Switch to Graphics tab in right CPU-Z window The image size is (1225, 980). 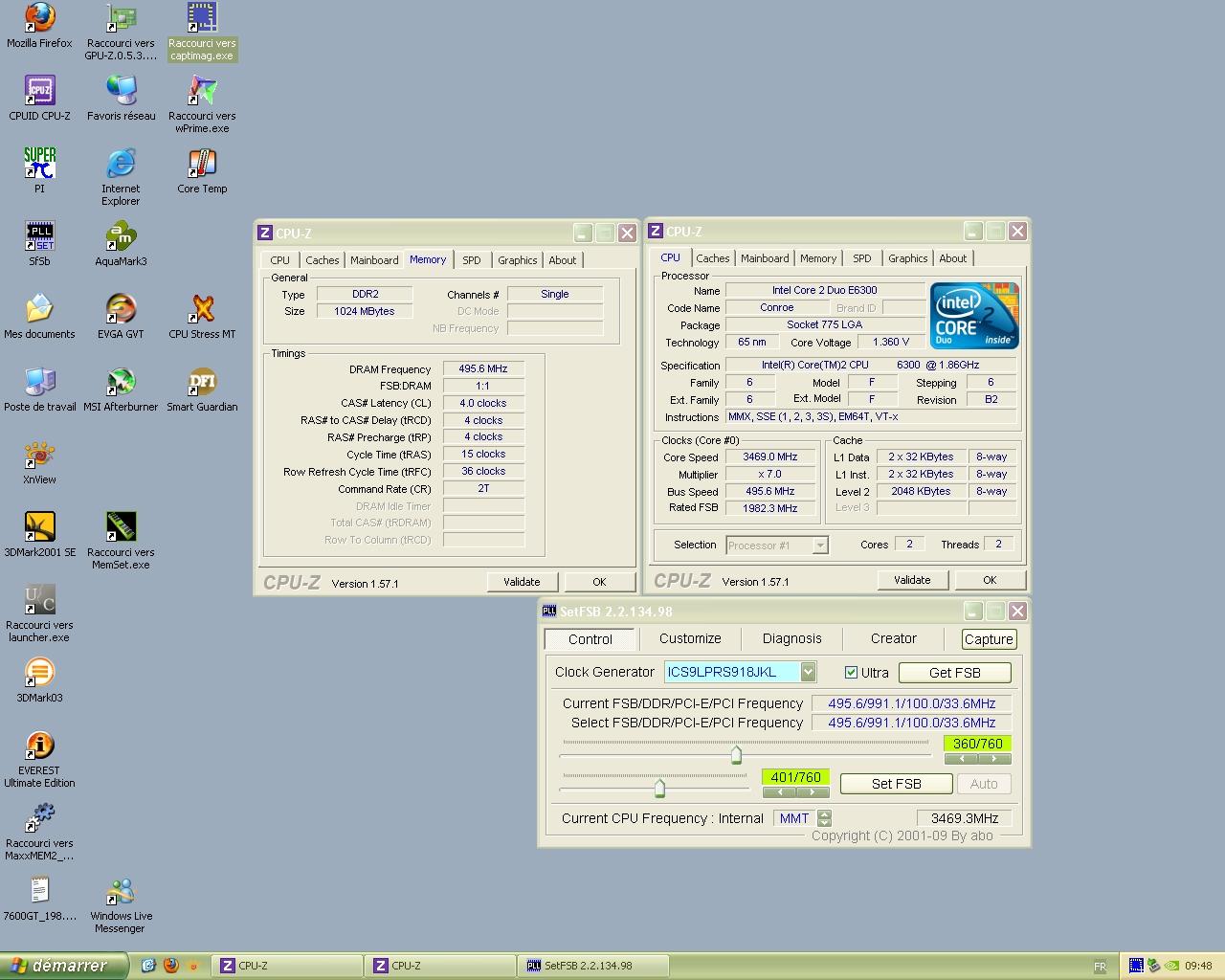tap(907, 258)
